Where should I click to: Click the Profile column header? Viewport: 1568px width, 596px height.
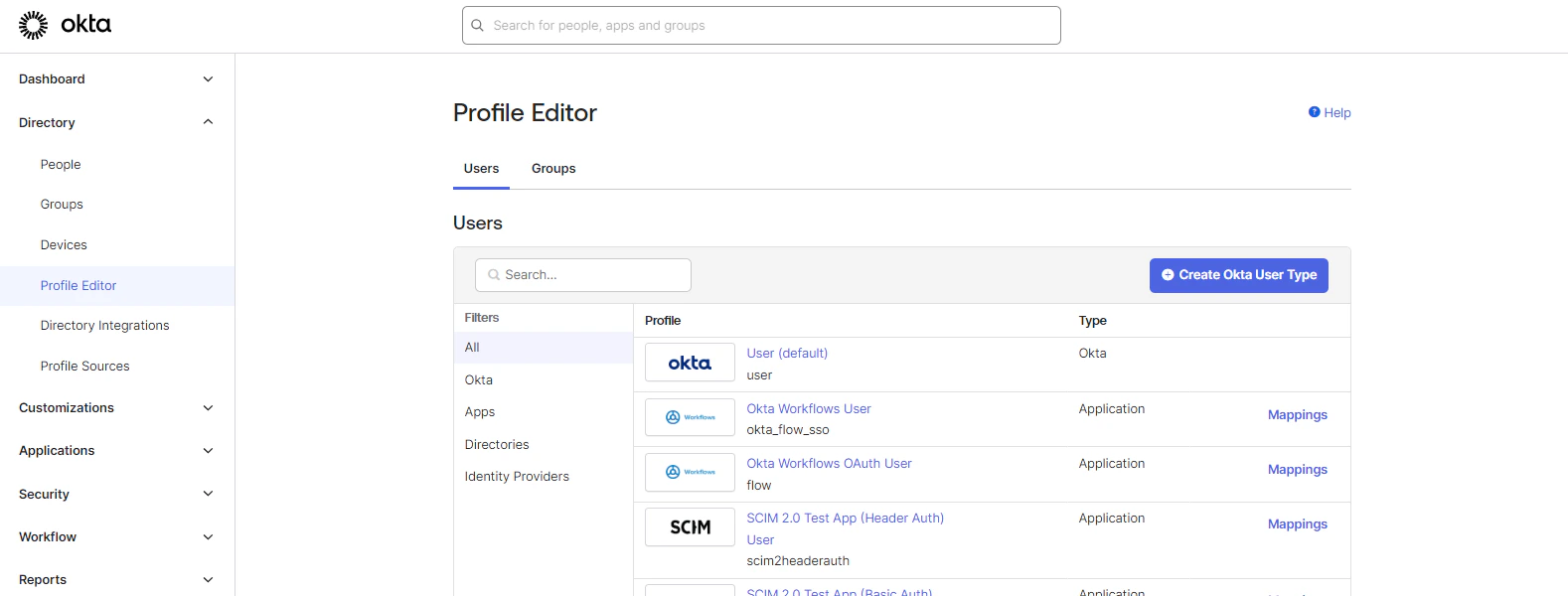[663, 321]
